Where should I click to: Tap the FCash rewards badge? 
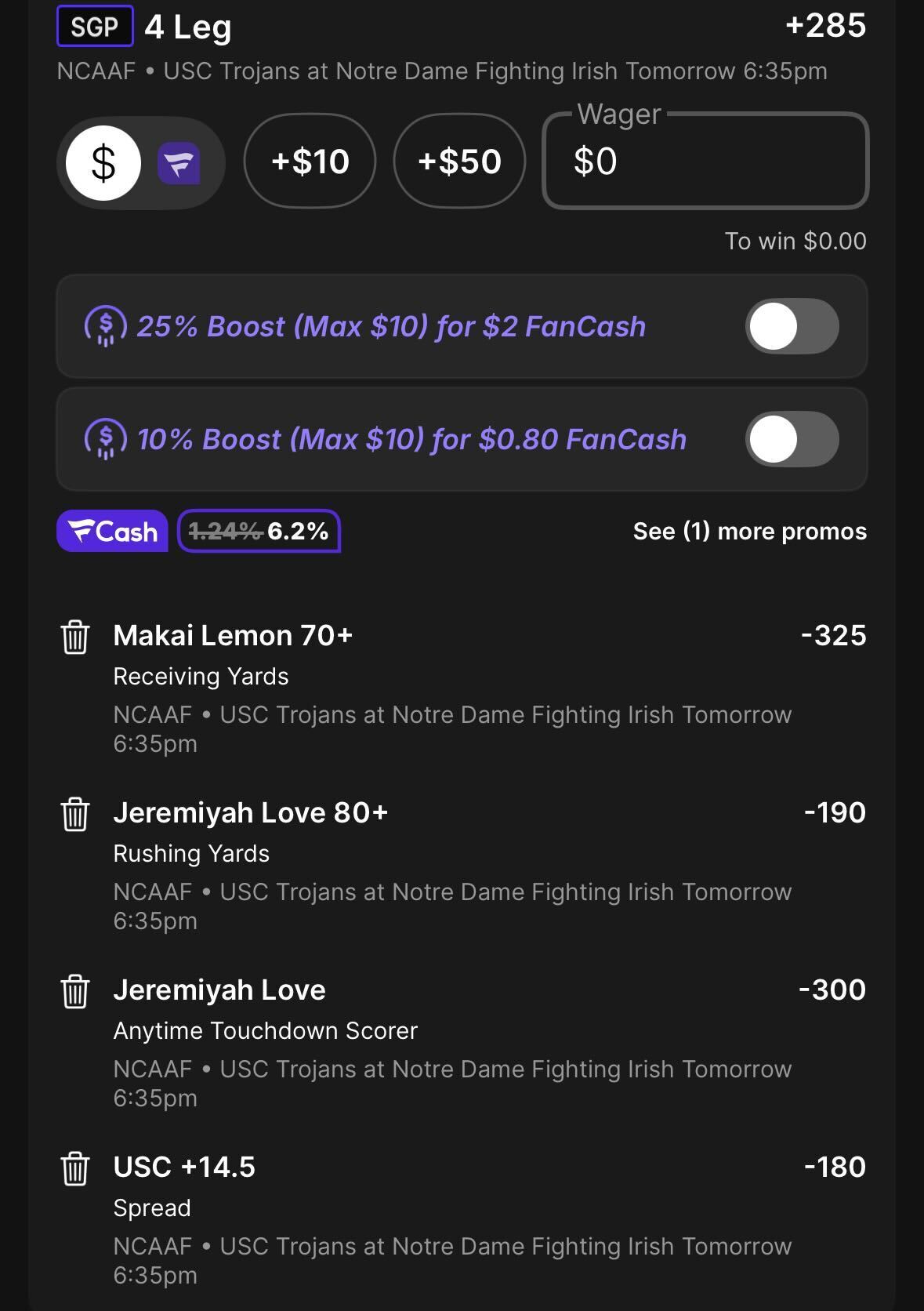tap(112, 532)
